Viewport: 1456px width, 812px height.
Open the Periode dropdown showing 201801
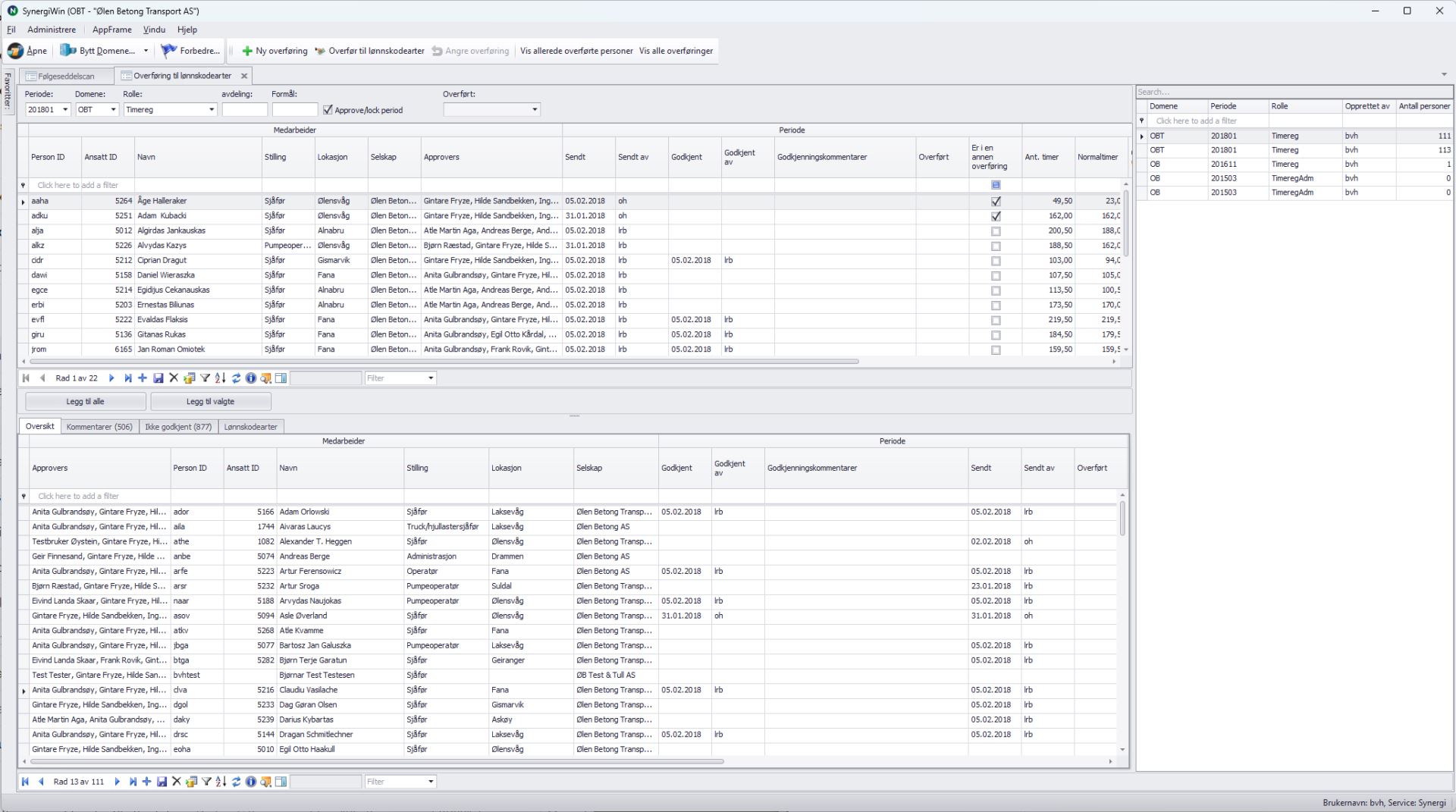tap(65, 110)
